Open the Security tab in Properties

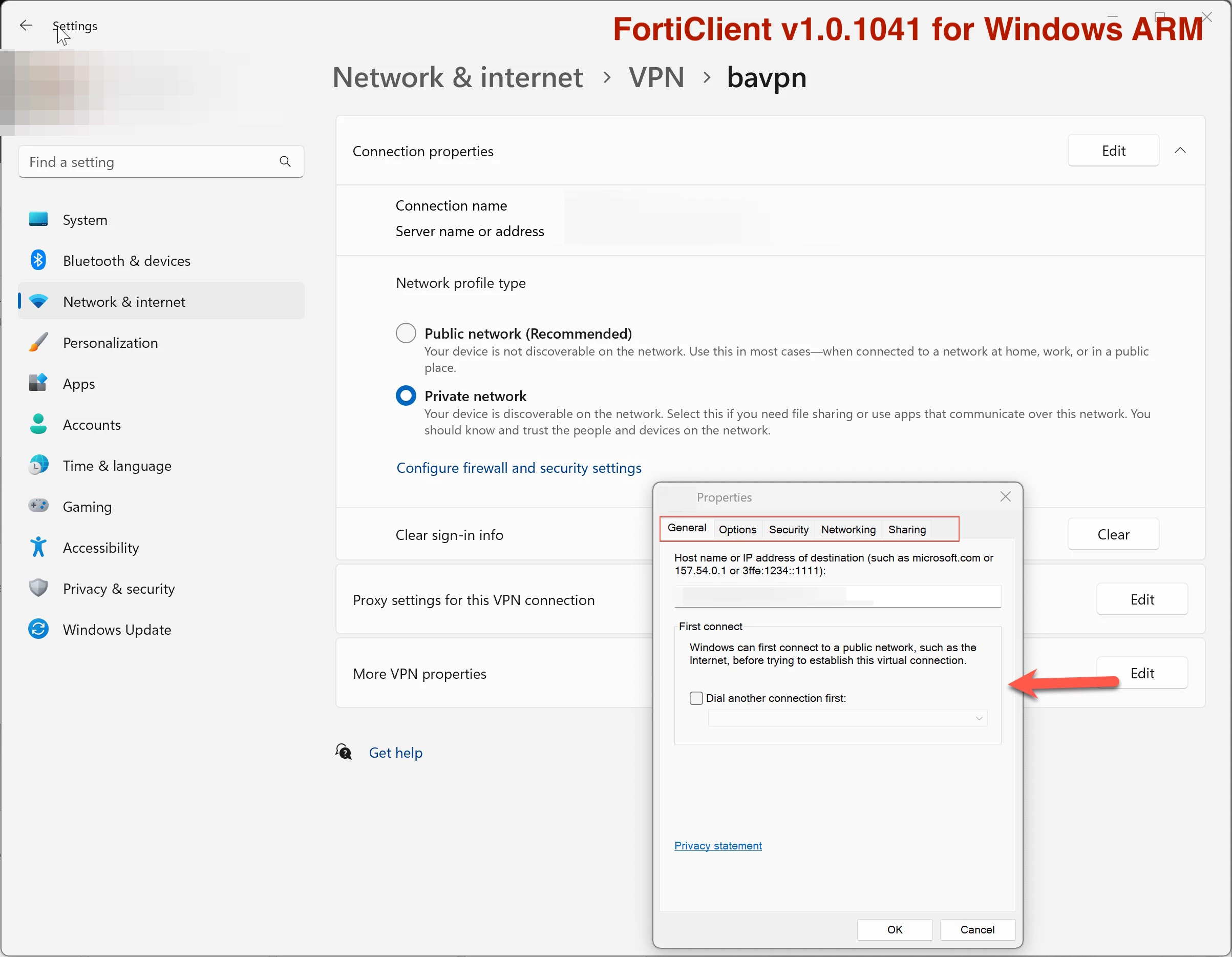(789, 530)
